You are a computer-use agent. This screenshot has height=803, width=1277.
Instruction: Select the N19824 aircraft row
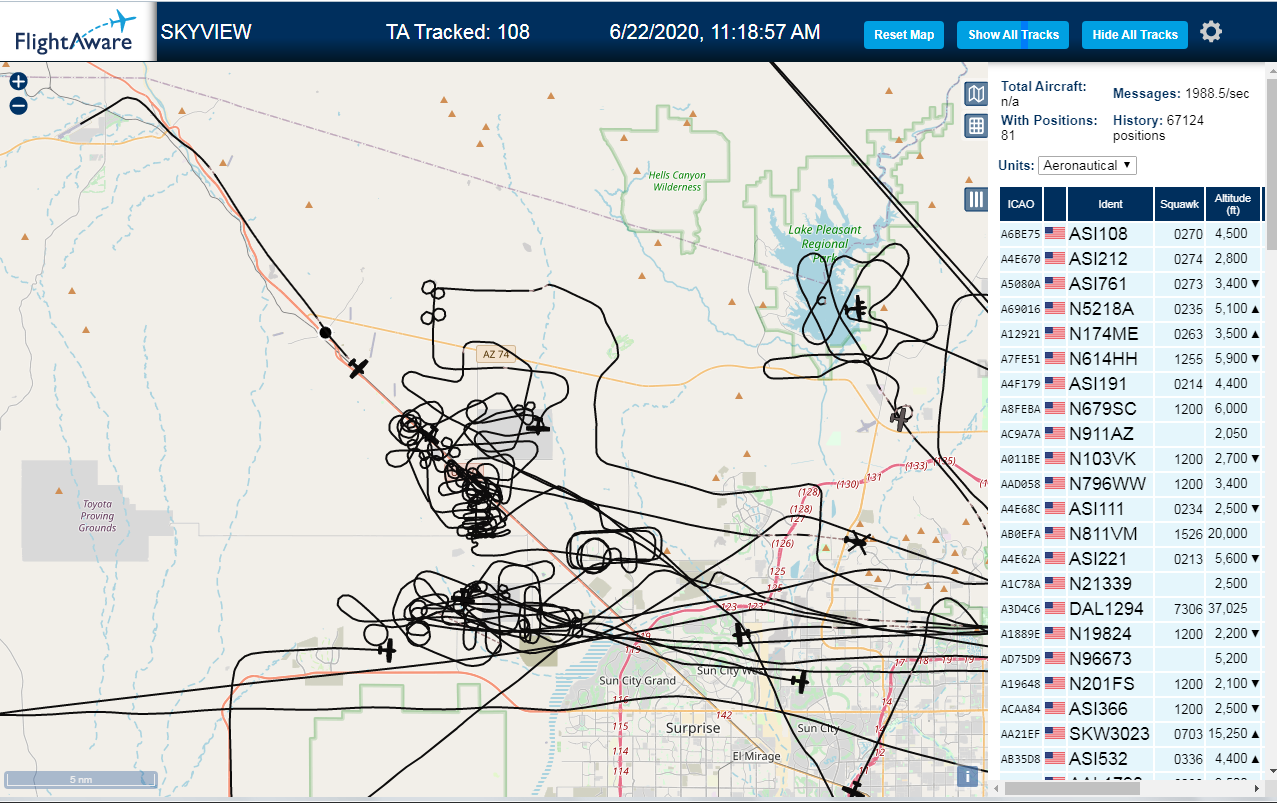coord(1131,634)
